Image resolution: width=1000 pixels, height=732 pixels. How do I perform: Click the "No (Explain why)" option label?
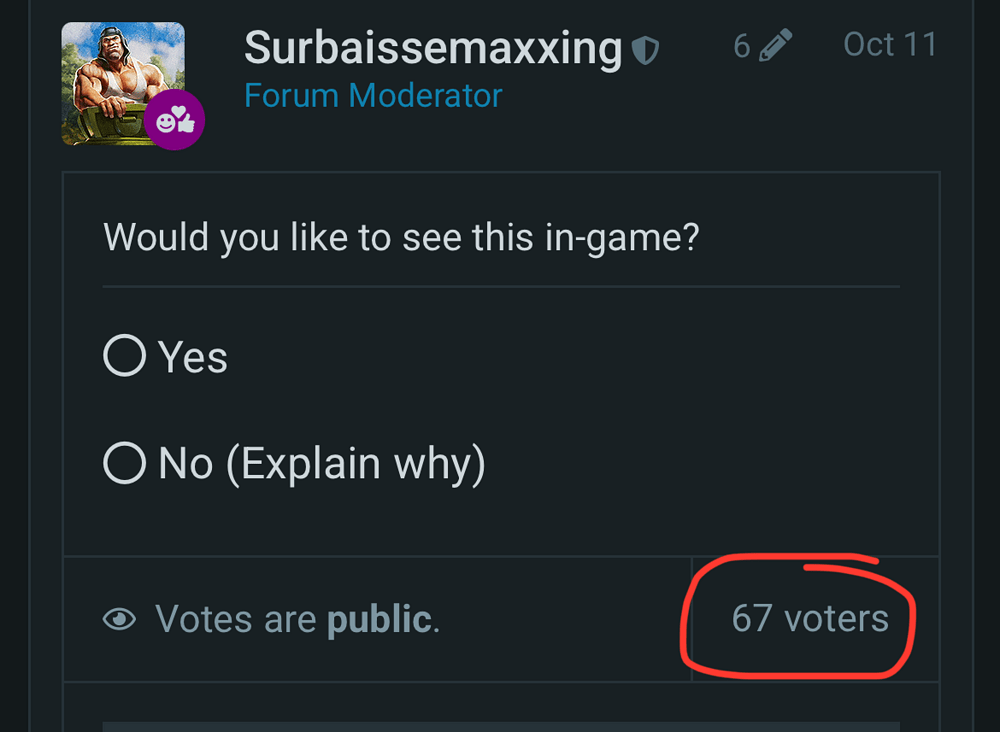(x=321, y=464)
